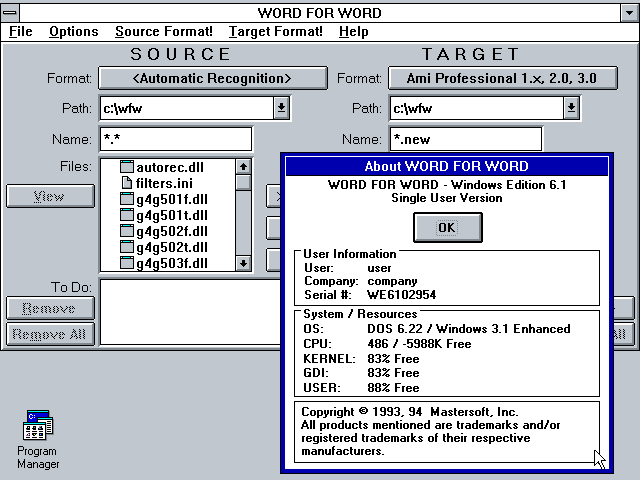640x480 pixels.
Task: Click OK in About WORD FOR WORD
Action: (447, 227)
